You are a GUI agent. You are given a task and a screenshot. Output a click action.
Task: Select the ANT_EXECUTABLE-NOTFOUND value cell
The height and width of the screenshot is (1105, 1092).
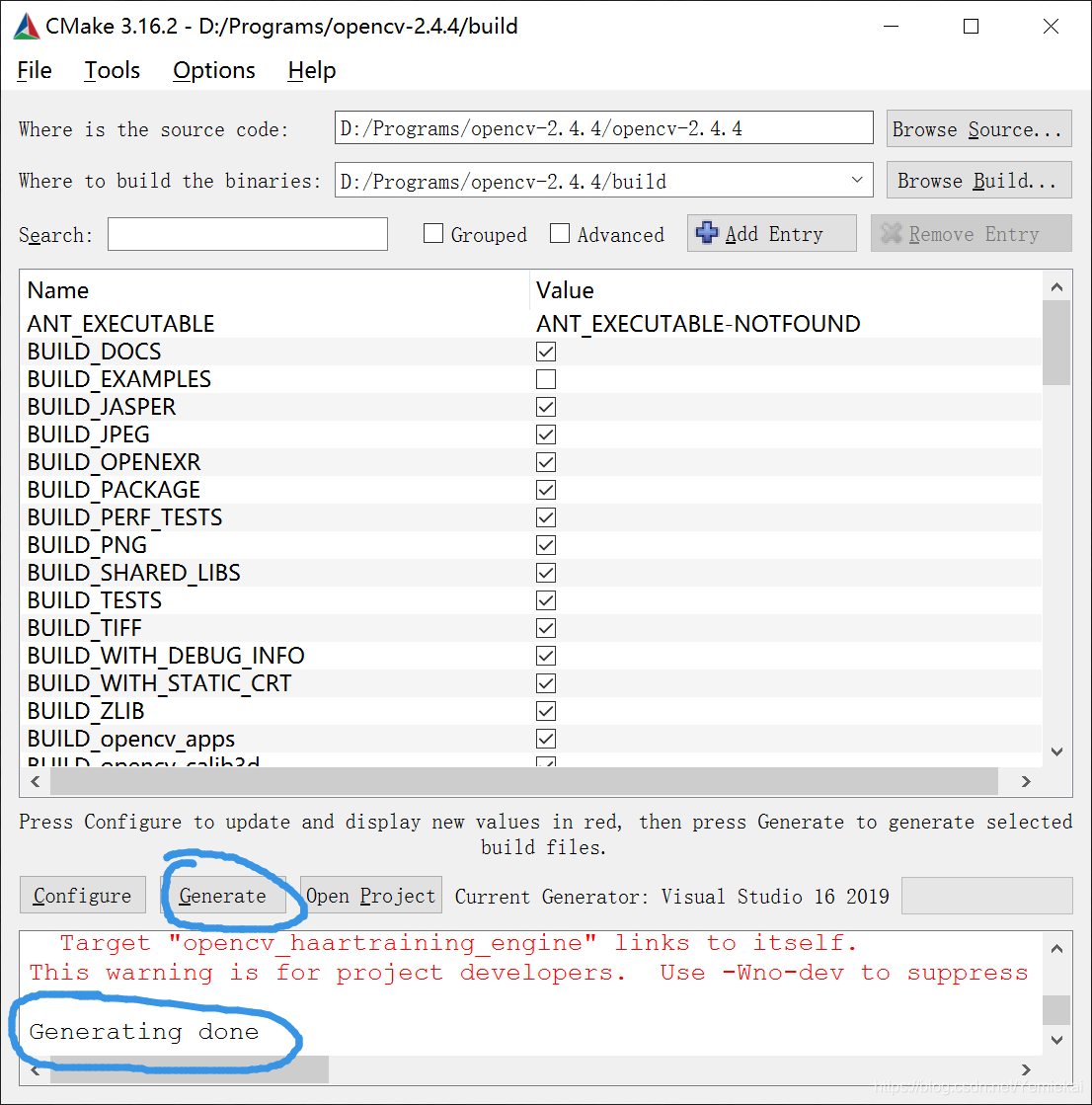[x=698, y=324]
